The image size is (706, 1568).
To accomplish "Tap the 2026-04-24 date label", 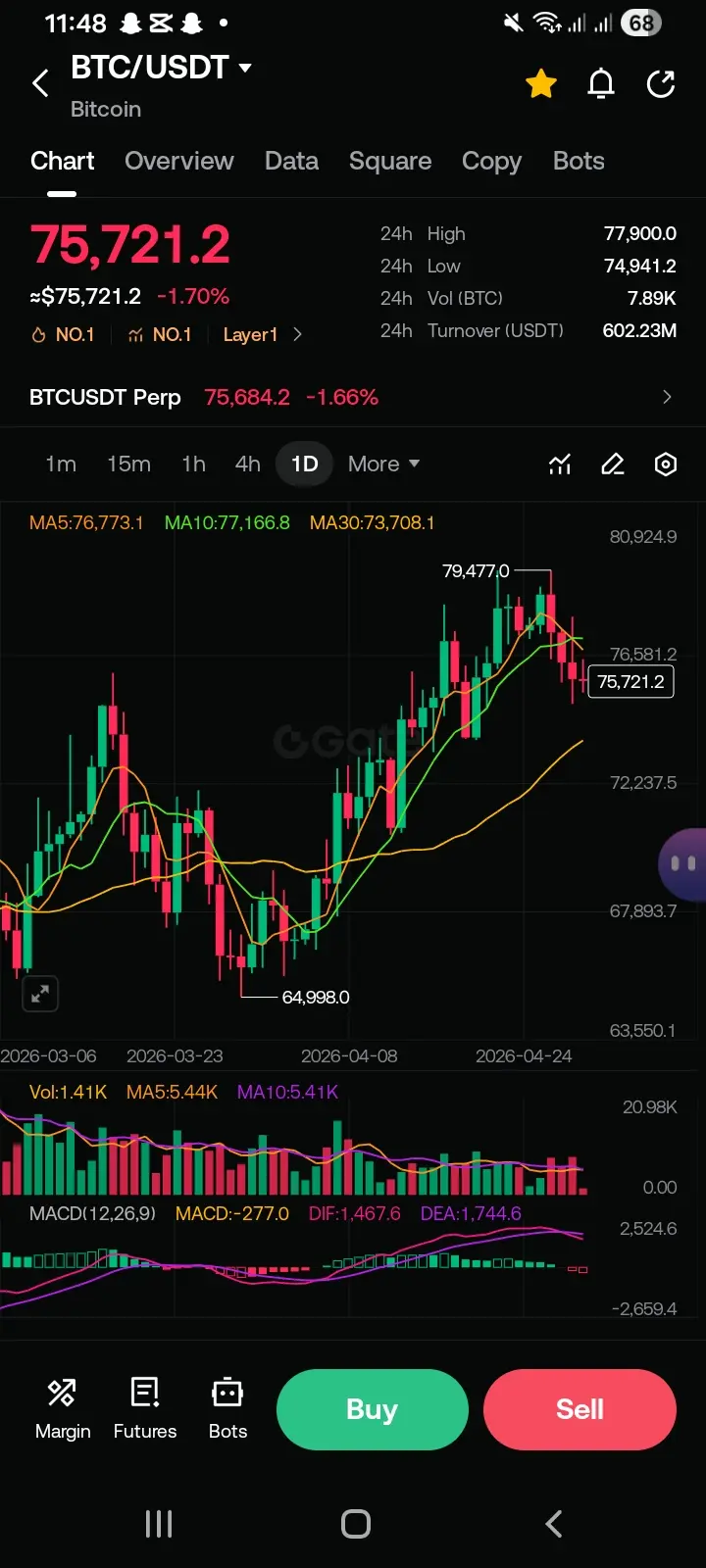I will tap(524, 1055).
